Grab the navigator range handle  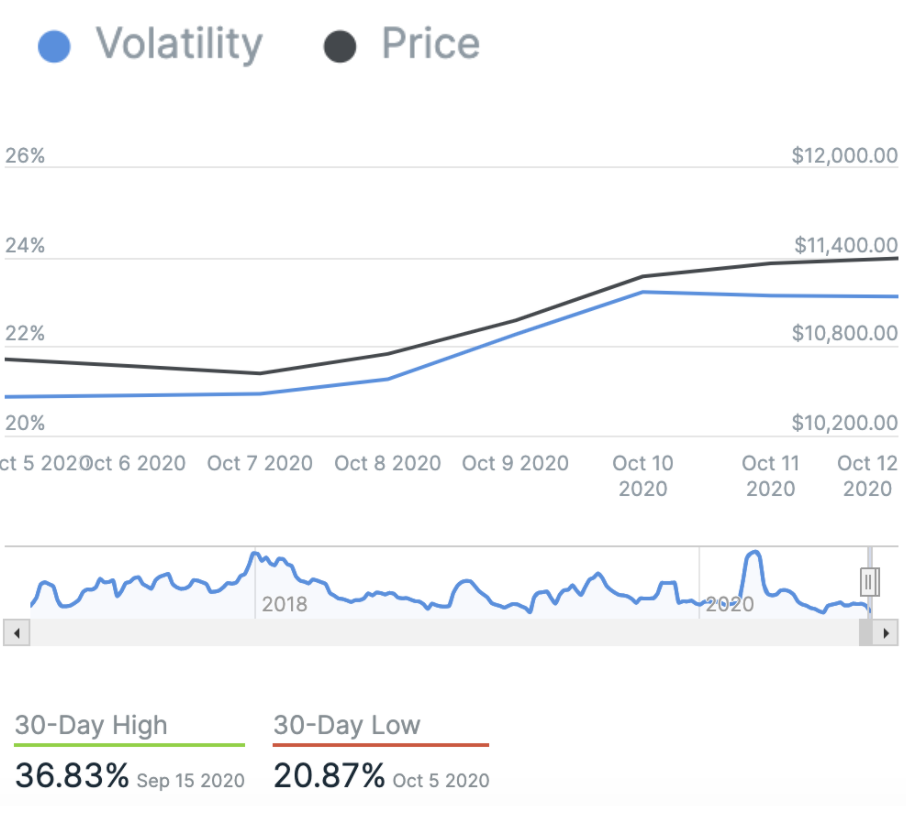pyautogui.click(x=869, y=581)
